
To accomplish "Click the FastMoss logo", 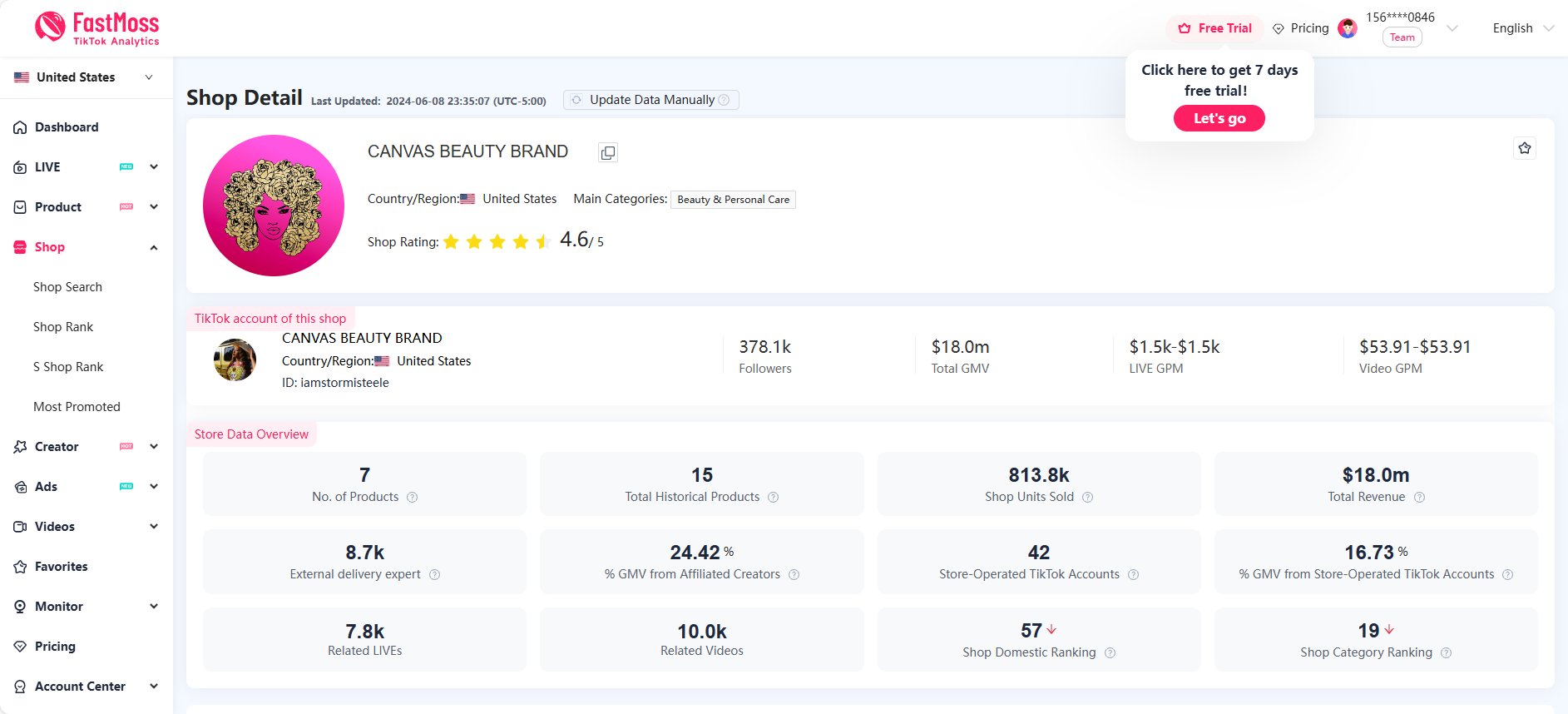I will [x=96, y=28].
